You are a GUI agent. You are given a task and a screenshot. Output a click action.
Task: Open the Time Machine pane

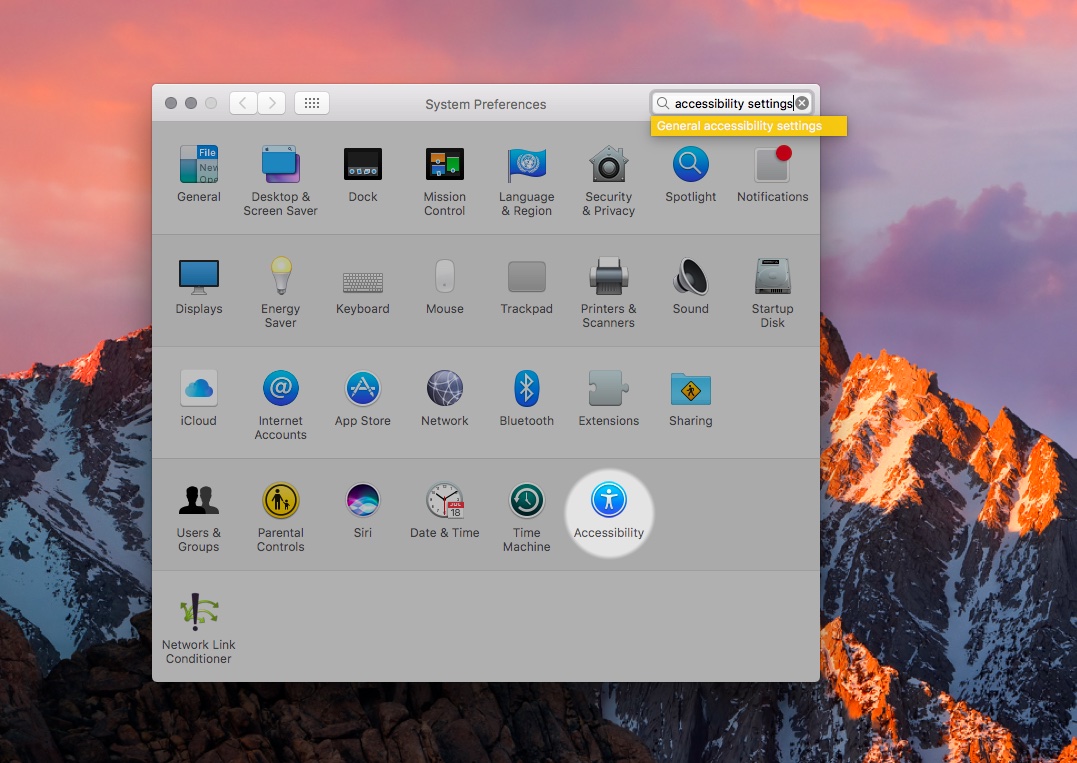(x=526, y=501)
